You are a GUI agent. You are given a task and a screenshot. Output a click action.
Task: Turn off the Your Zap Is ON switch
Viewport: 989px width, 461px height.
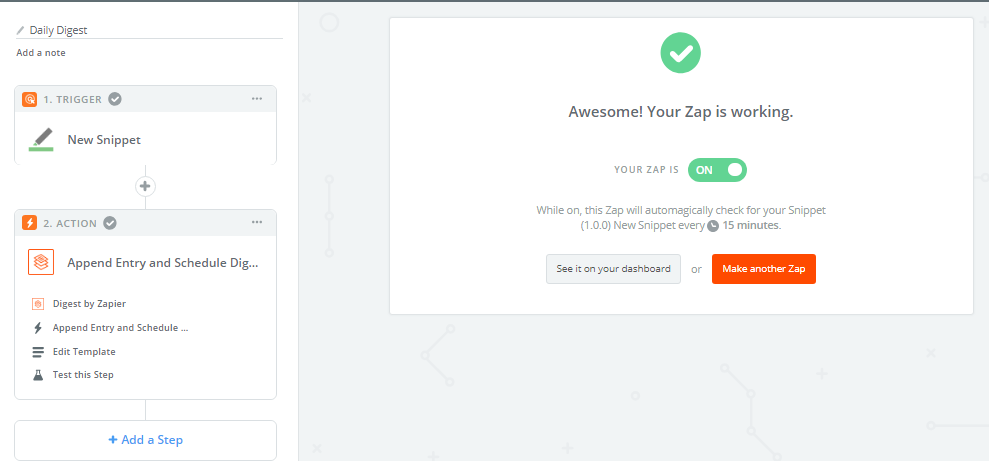point(717,170)
